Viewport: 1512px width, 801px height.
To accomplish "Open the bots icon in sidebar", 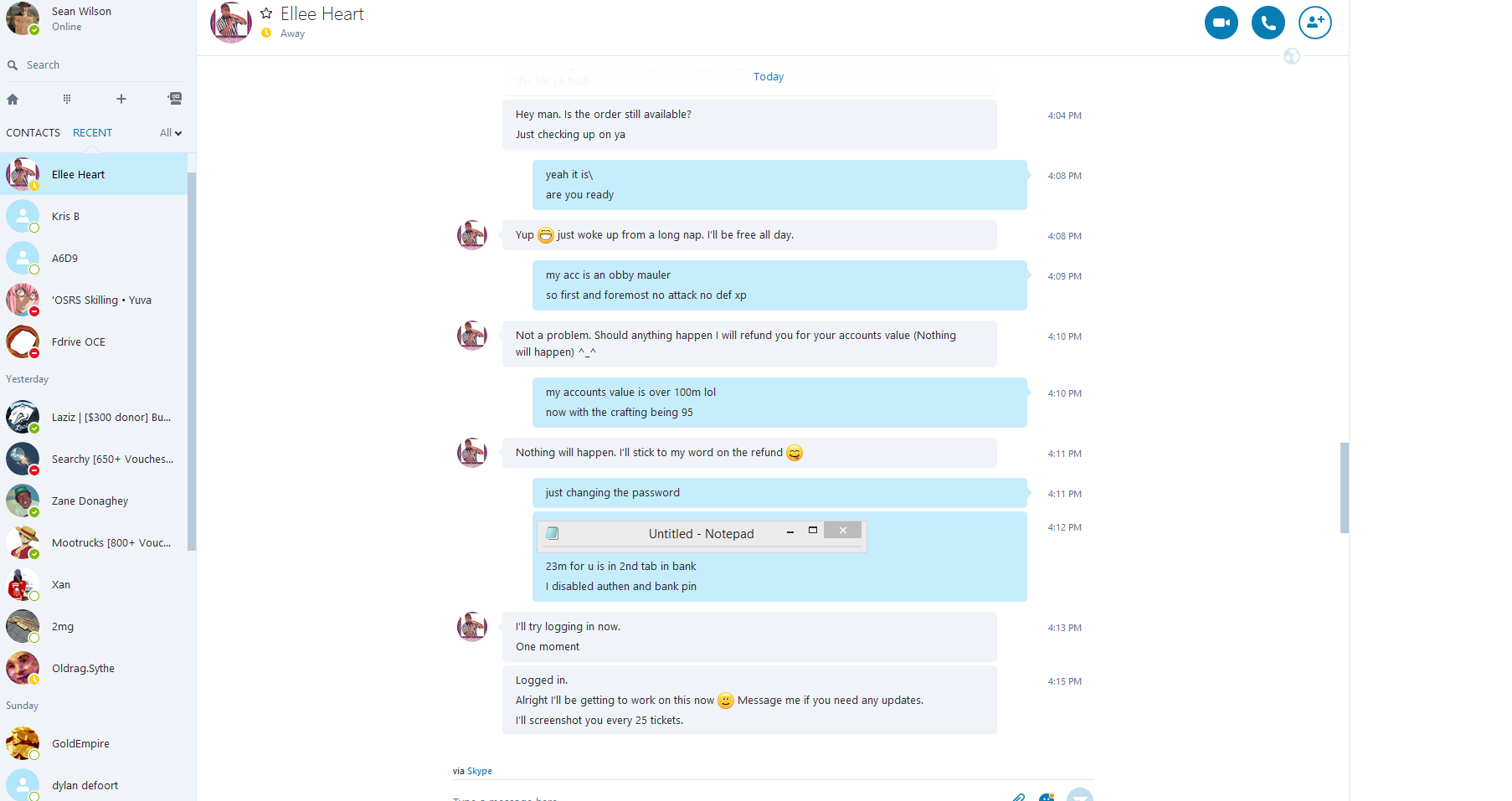I will 175,99.
